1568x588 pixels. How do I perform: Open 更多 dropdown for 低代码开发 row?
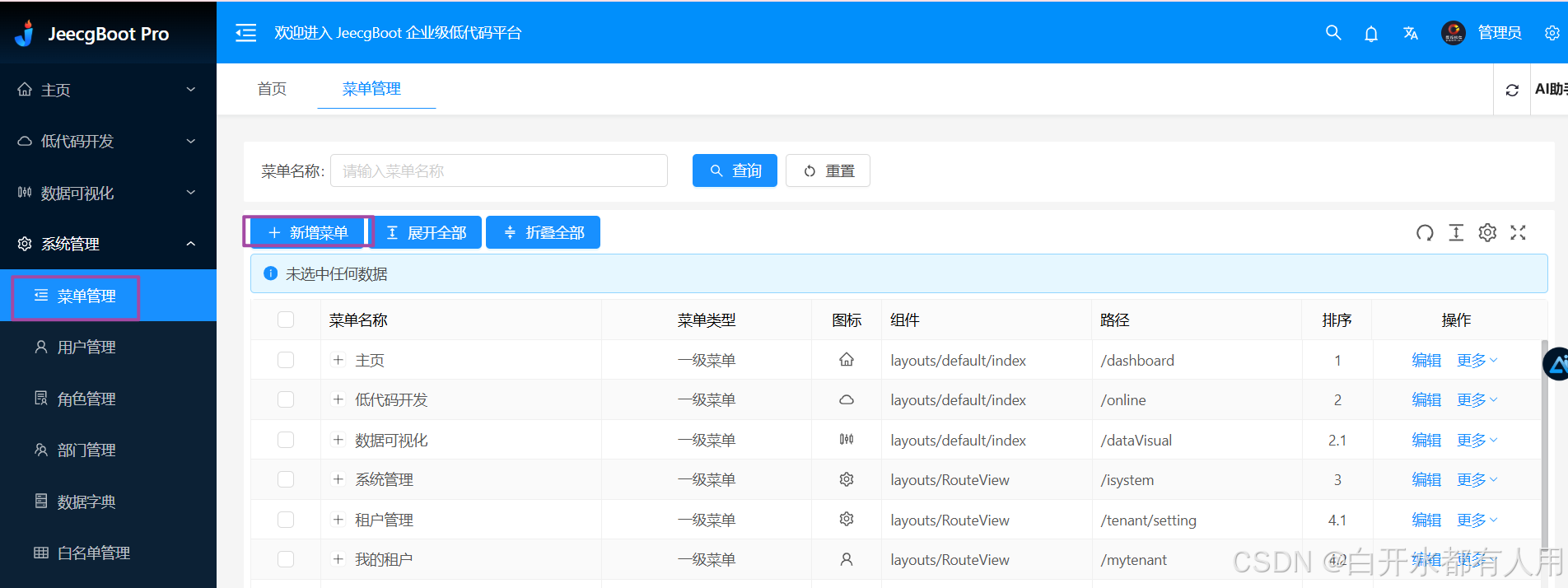coord(1477,399)
